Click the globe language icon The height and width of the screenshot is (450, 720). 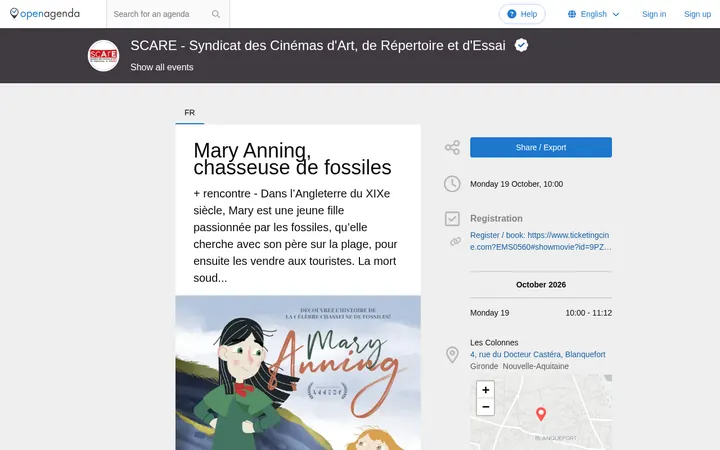pyautogui.click(x=572, y=14)
